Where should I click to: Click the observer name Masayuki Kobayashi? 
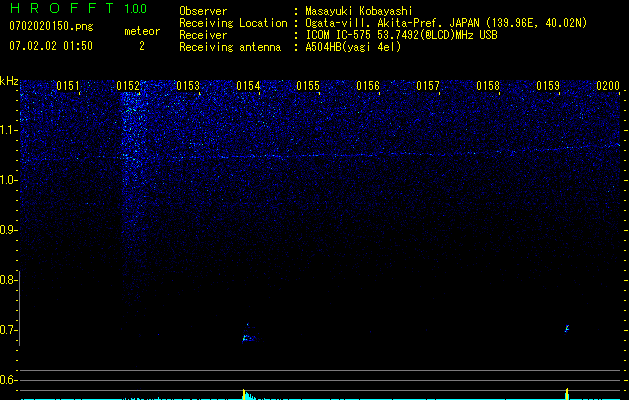click(359, 11)
